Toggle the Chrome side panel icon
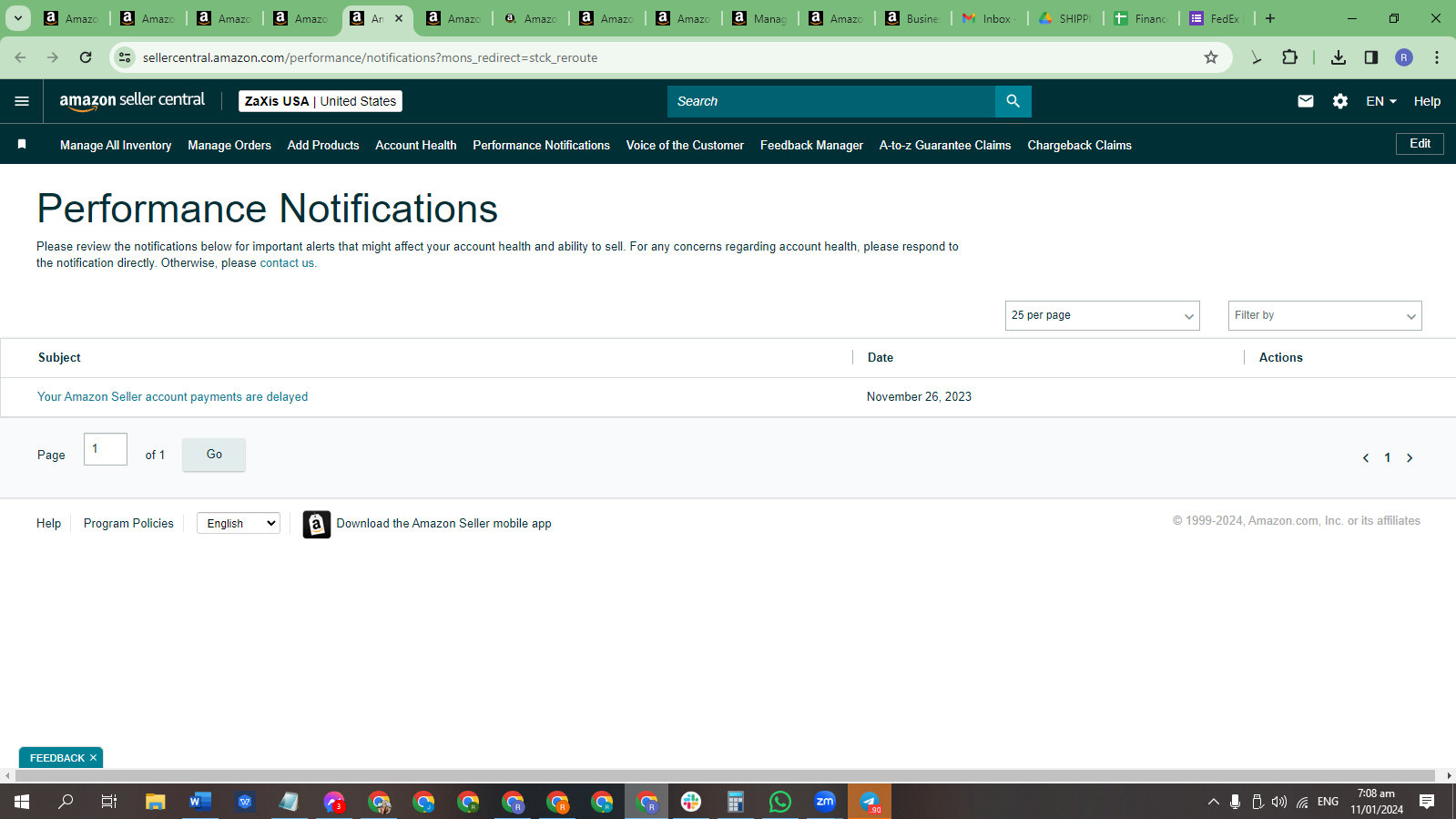 1371,57
